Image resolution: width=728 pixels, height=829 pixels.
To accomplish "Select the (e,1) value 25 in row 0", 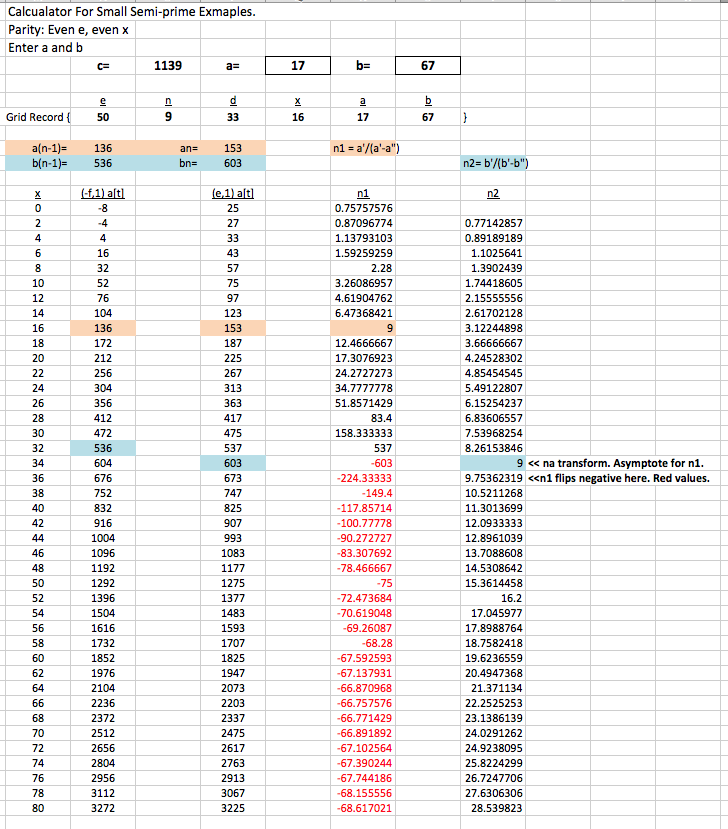I will coord(233,208).
